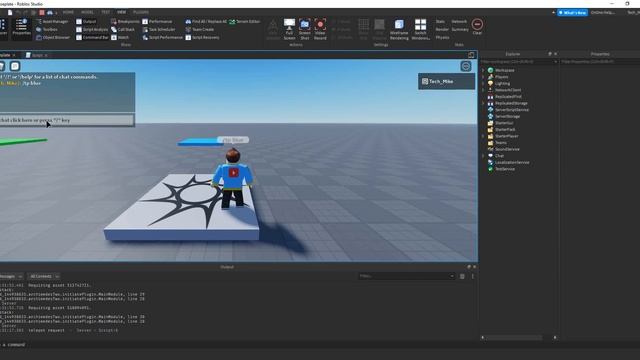The width and height of the screenshot is (640, 360).
Task: Click the red Stop button in quick access bar
Action: 42,13
